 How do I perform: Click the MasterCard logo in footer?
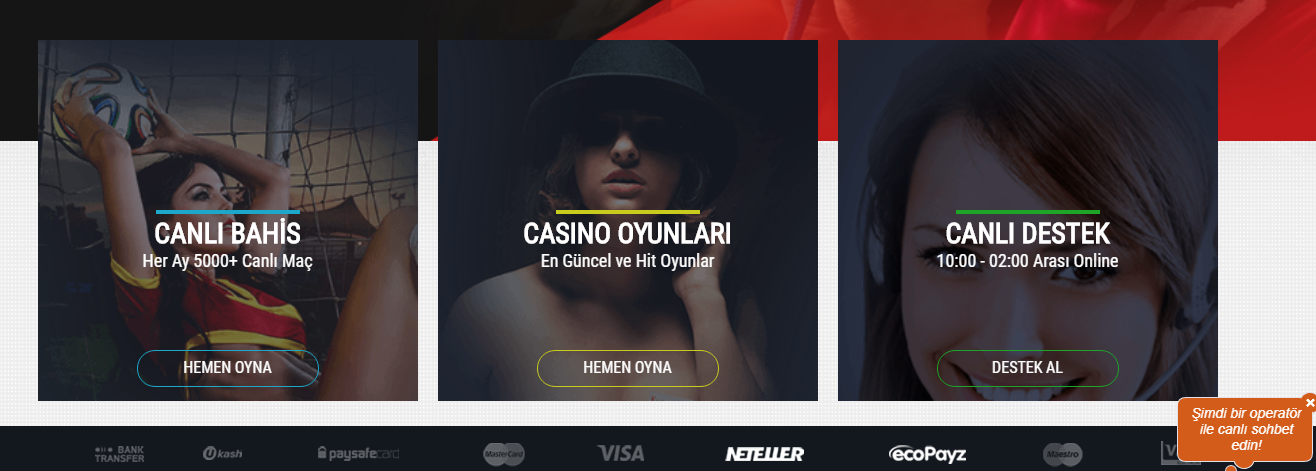(504, 454)
